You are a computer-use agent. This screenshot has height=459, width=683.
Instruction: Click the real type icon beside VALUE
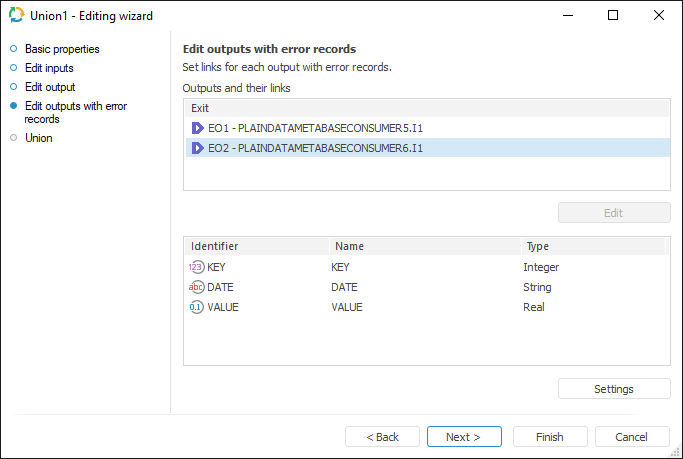click(x=196, y=307)
